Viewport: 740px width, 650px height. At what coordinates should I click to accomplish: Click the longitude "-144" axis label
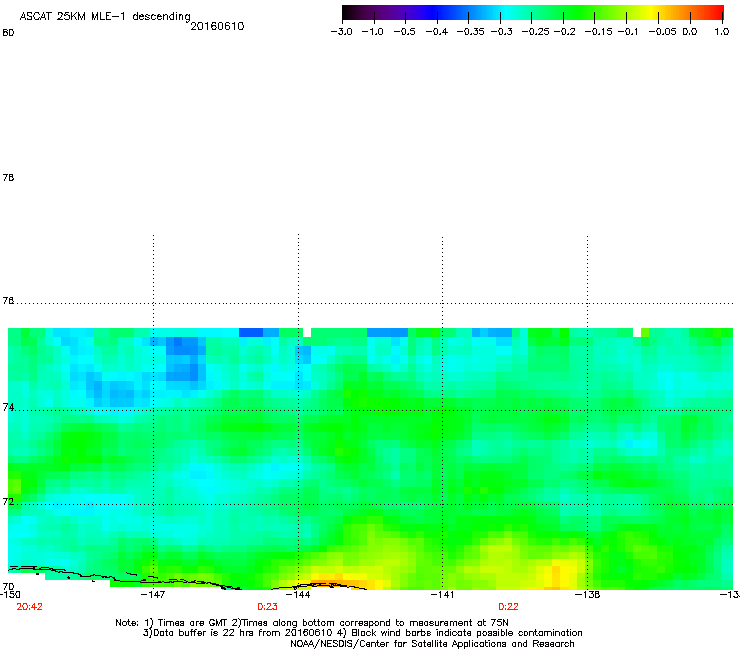(298, 594)
